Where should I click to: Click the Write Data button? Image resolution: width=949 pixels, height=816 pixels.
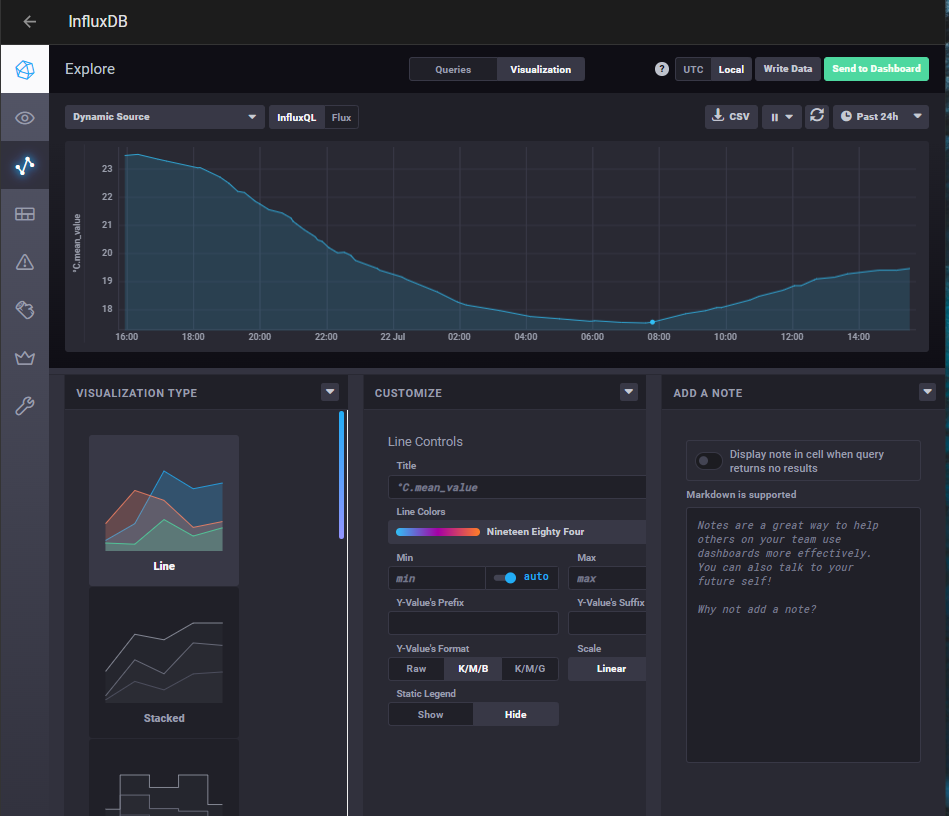[x=787, y=69]
